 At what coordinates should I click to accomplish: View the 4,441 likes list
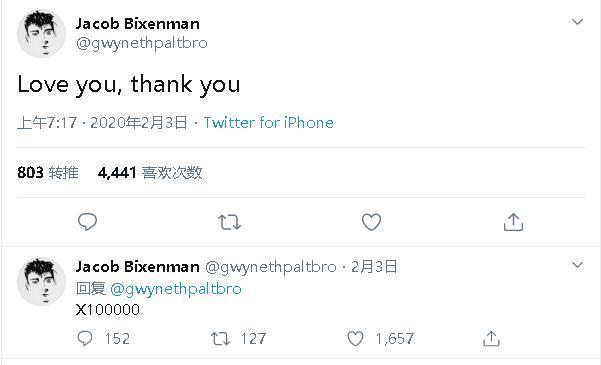pos(150,173)
